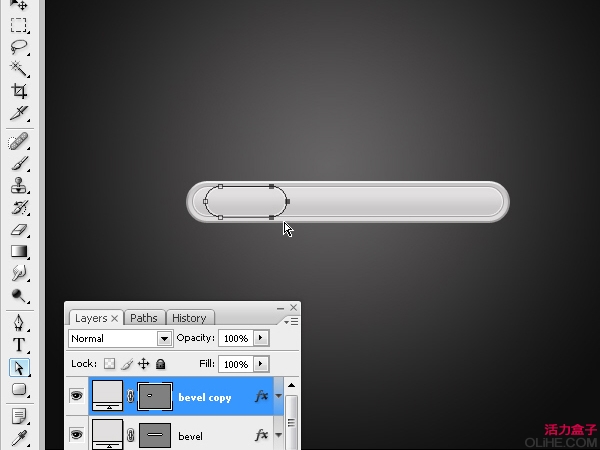The image size is (600, 450).
Task: Pick the Eraser tool
Action: point(18,230)
